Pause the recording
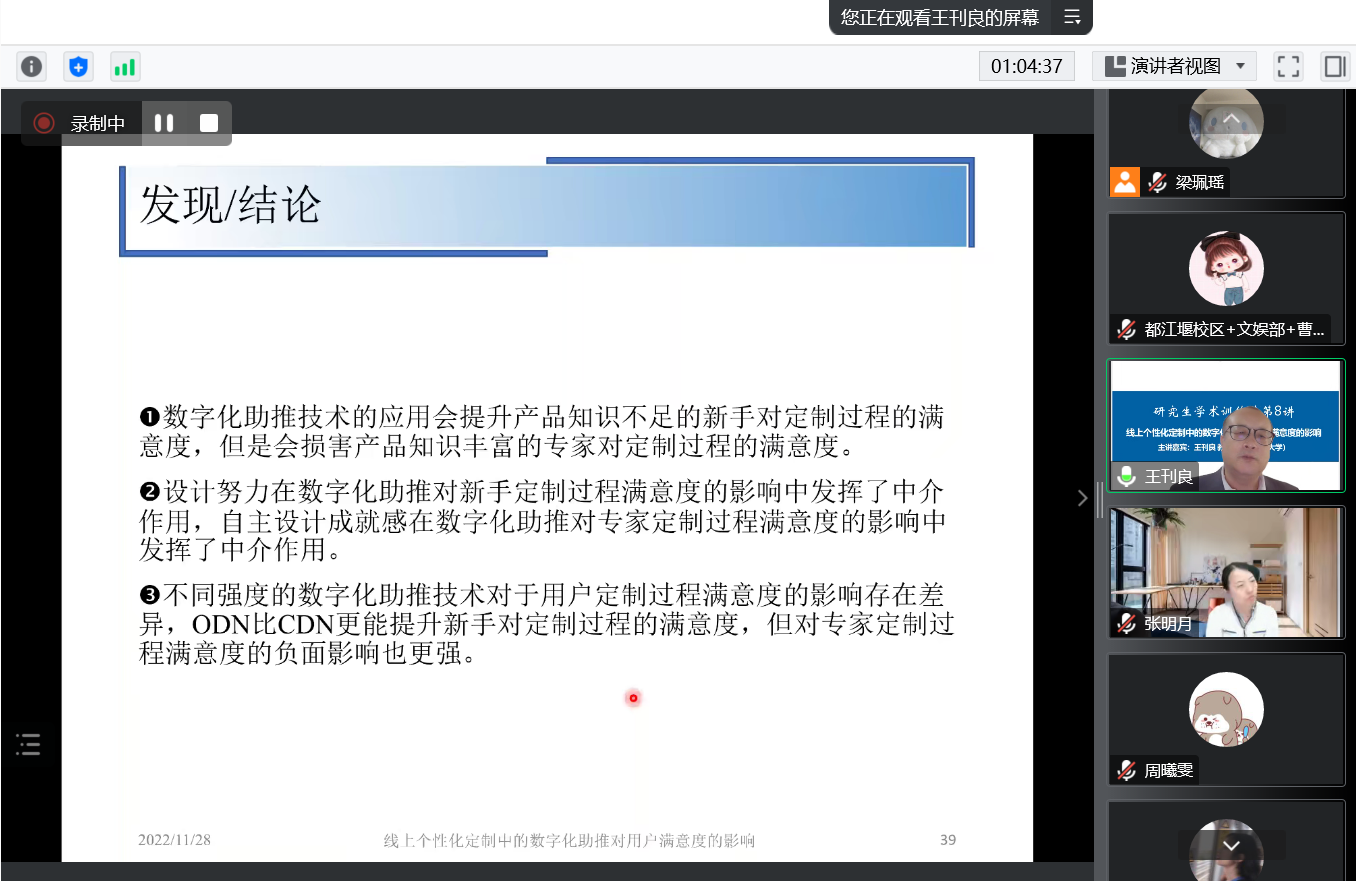1356x881 pixels. click(x=164, y=123)
